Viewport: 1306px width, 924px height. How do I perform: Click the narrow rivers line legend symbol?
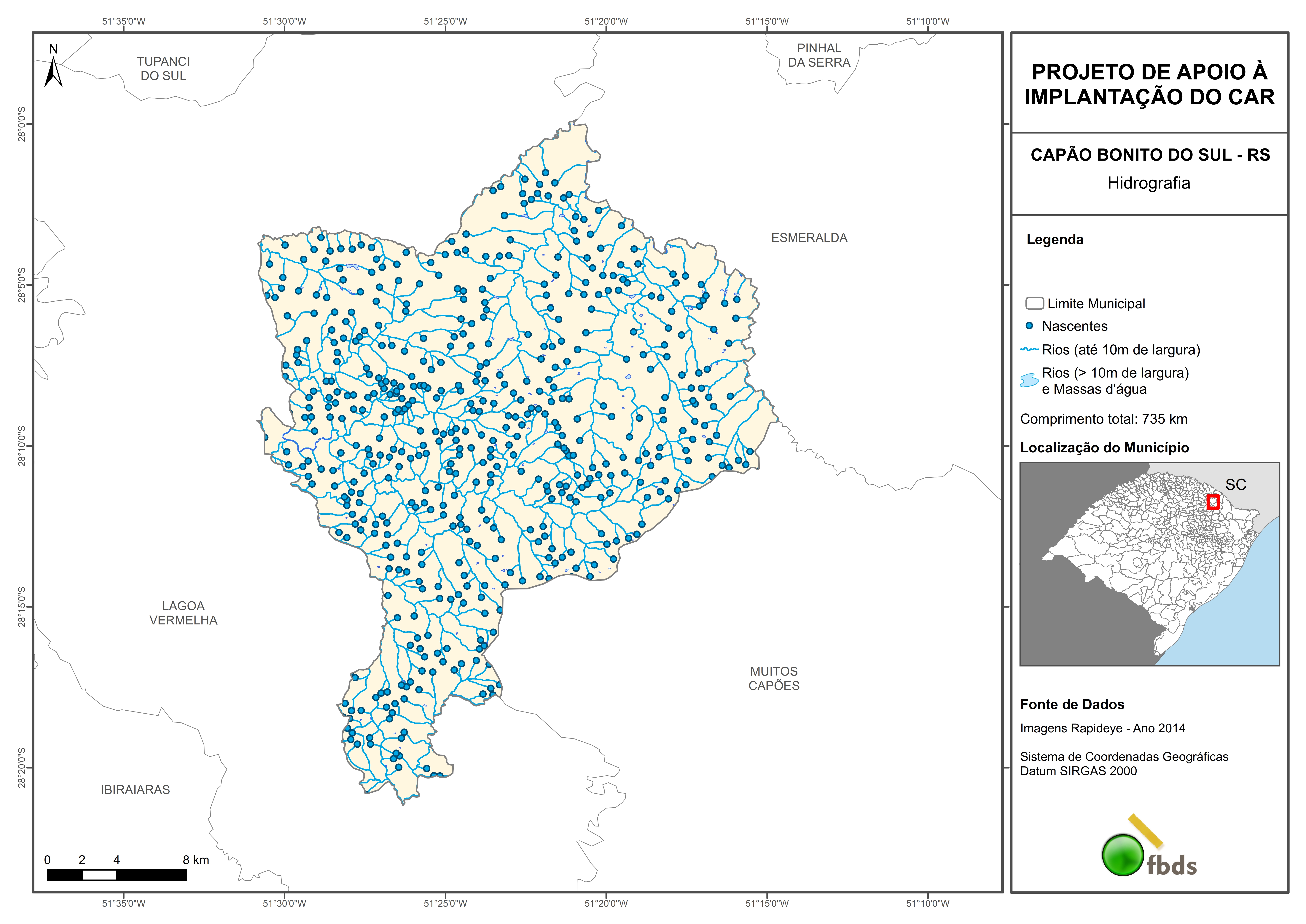(1029, 349)
